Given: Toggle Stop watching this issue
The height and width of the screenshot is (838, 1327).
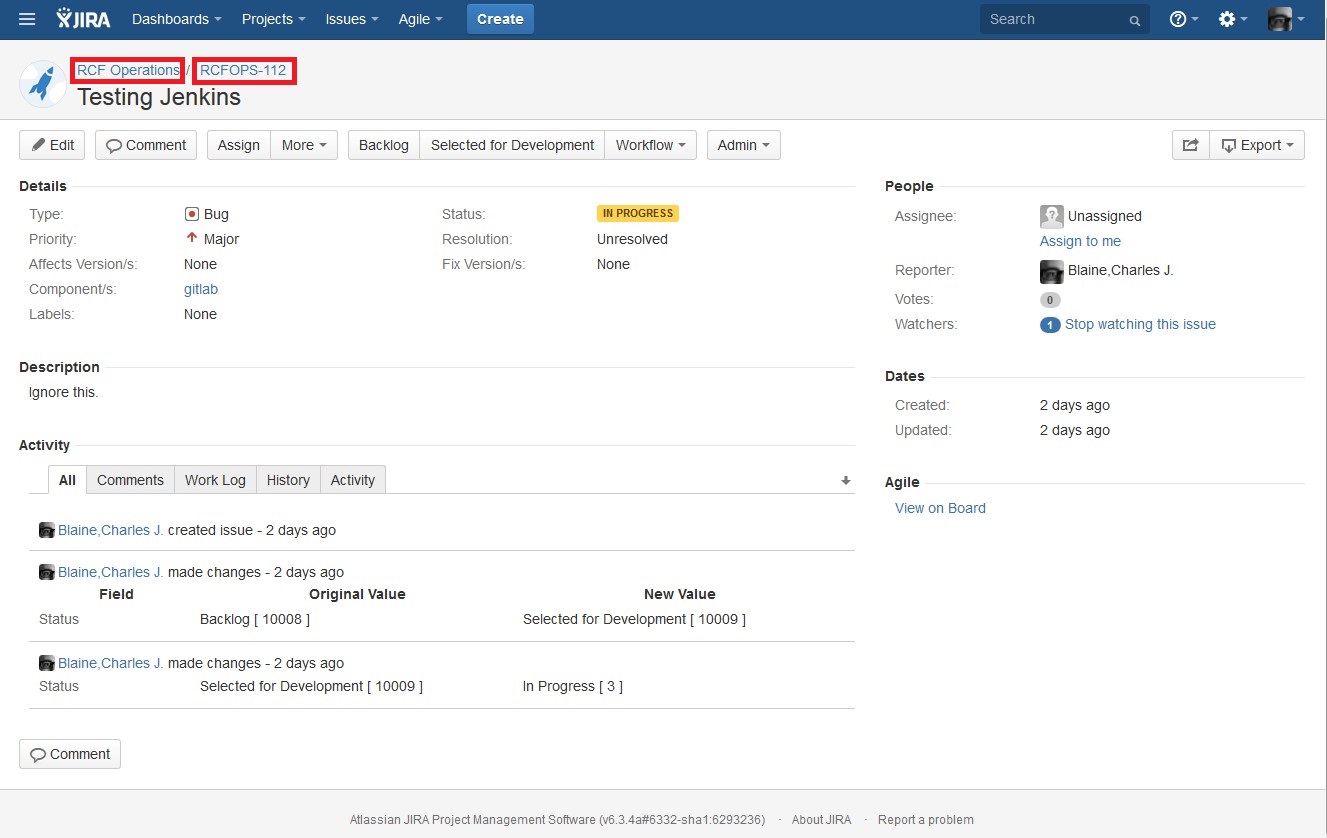Looking at the screenshot, I should [1140, 324].
